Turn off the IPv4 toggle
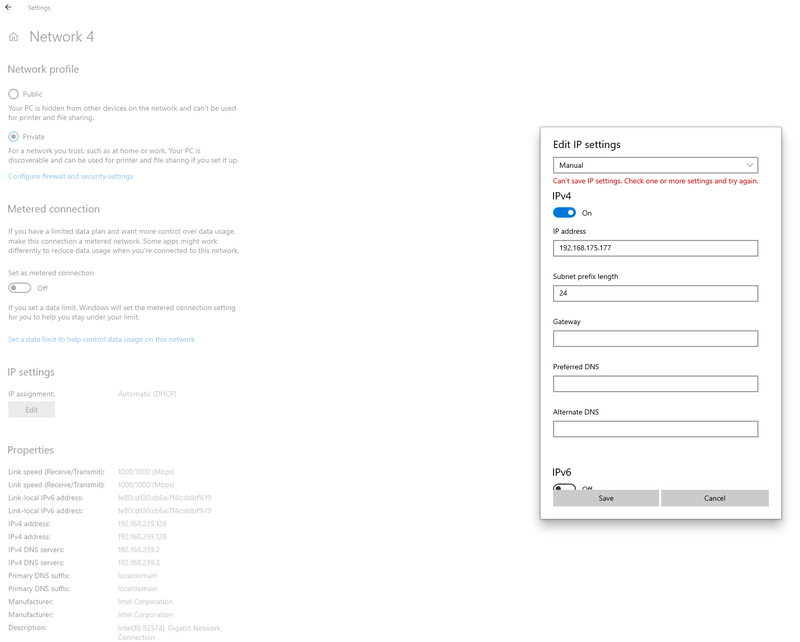Viewport: 800px width, 642px height. (x=564, y=212)
